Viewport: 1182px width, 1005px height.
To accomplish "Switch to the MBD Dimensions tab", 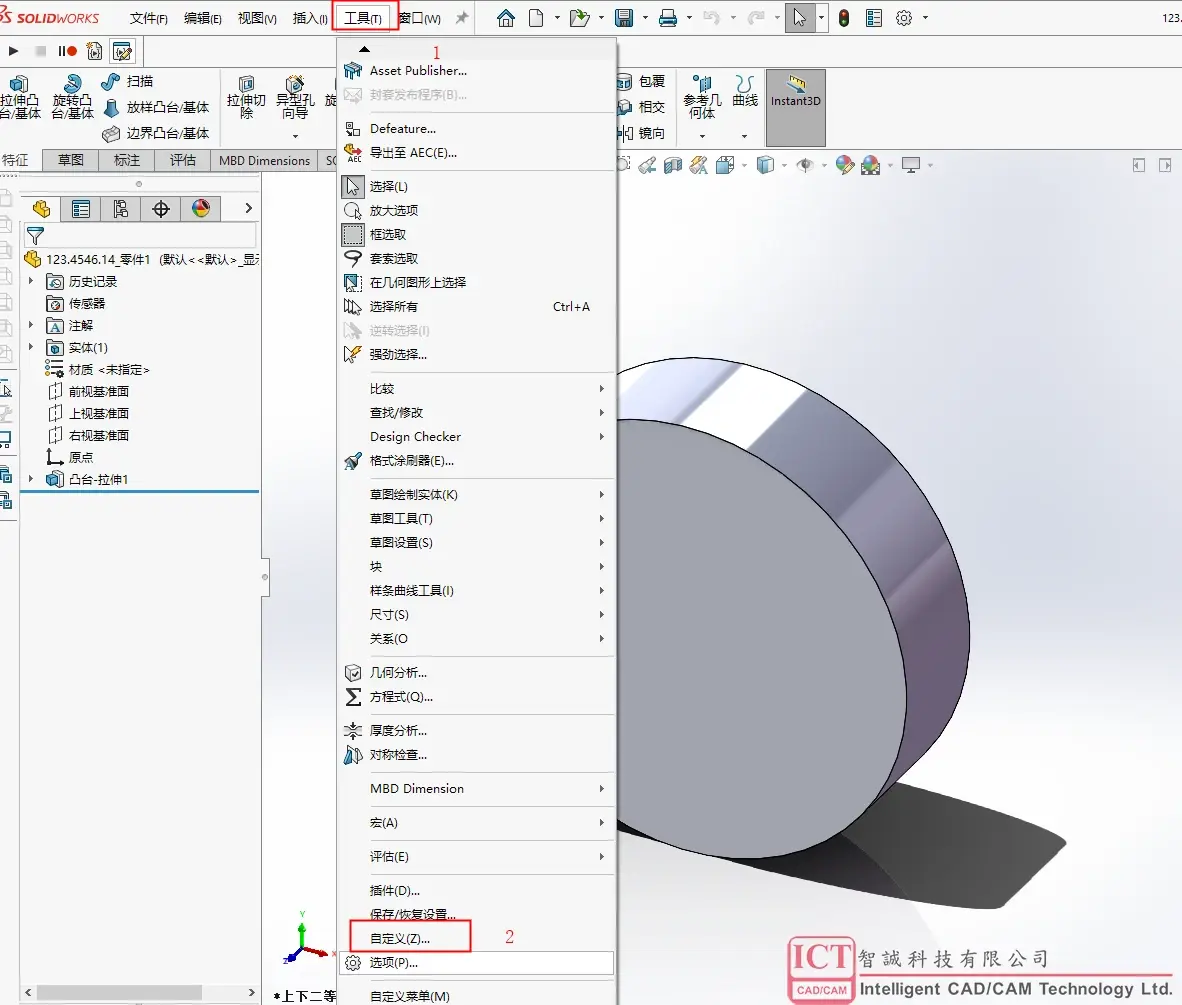I will click(x=264, y=161).
